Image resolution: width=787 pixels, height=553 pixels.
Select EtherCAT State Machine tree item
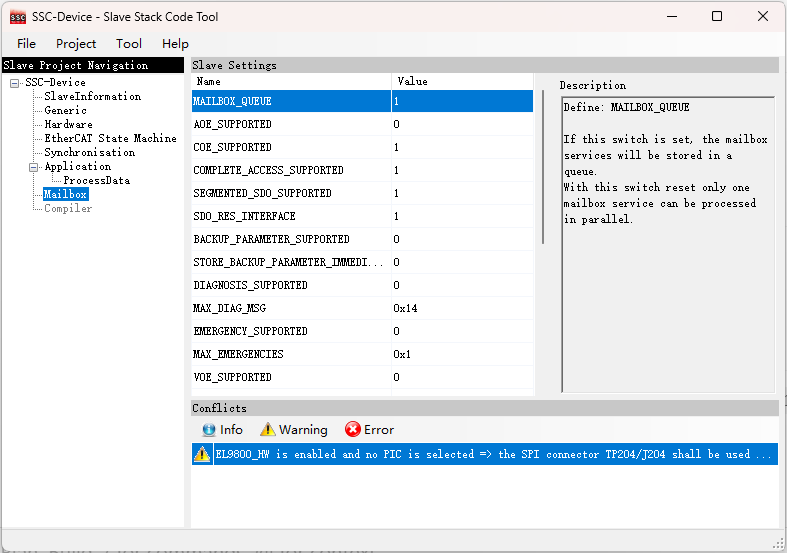[110, 139]
